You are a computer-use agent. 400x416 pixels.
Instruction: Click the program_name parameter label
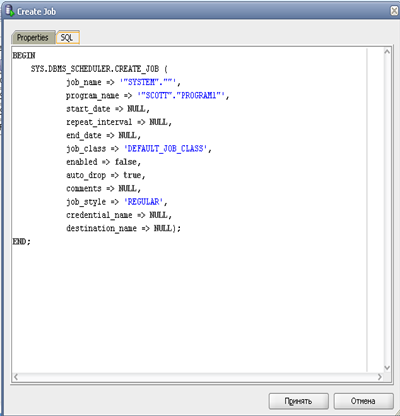92,96
